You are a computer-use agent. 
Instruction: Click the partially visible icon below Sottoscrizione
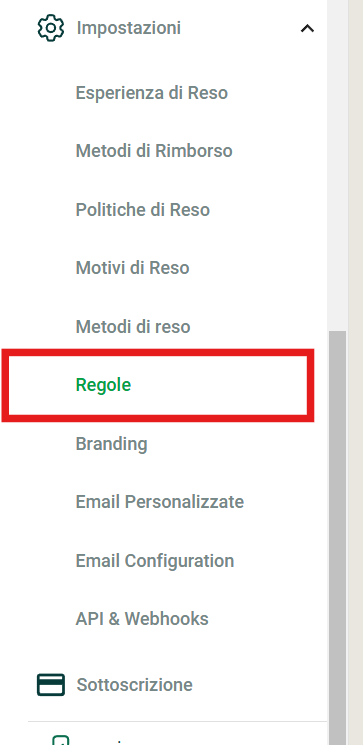pos(61,740)
